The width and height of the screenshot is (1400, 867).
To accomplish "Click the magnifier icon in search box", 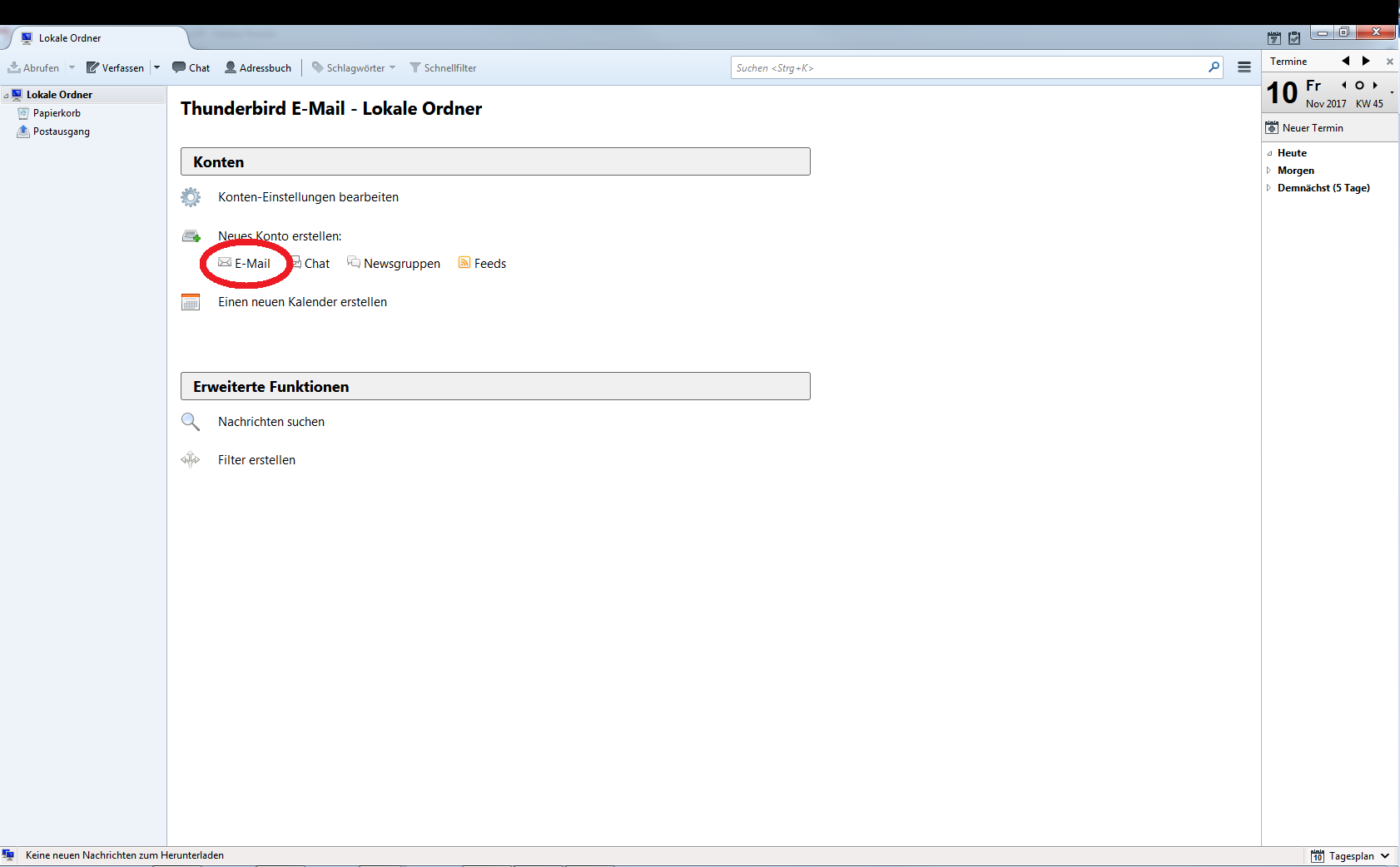I will [1214, 67].
